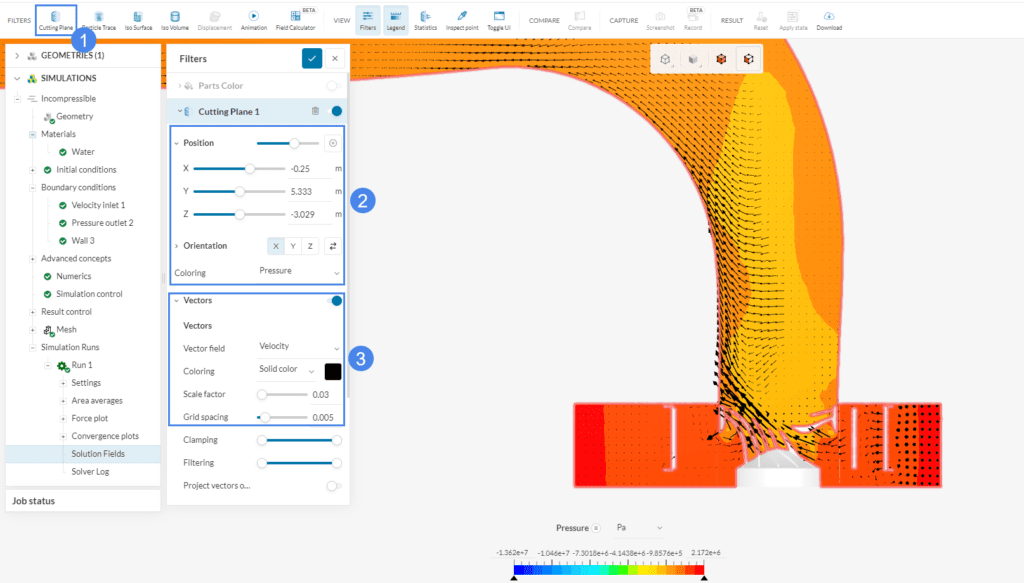Click the Animation tool icon
The height and width of the screenshot is (583, 1024).
point(254,15)
